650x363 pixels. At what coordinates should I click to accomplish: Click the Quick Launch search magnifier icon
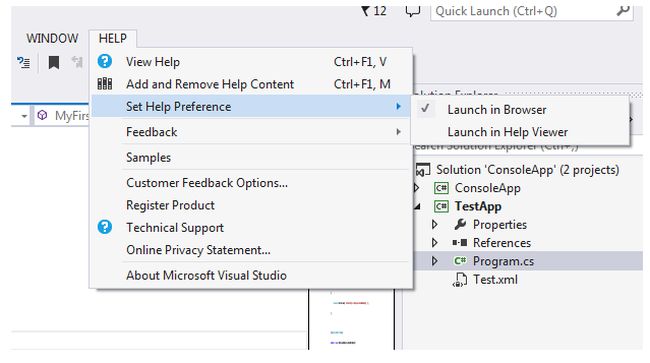(623, 11)
